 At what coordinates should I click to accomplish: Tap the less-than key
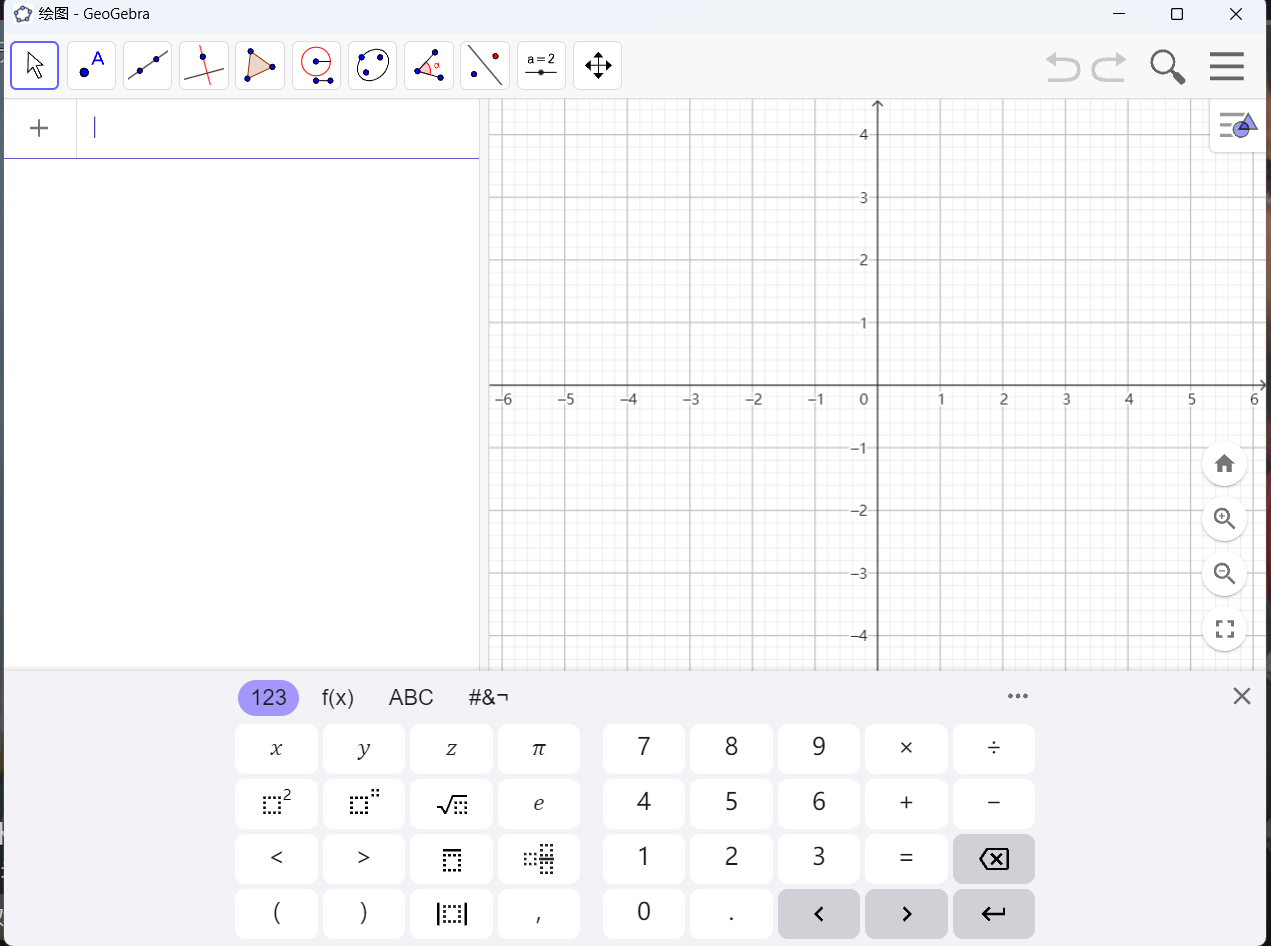coord(276,859)
